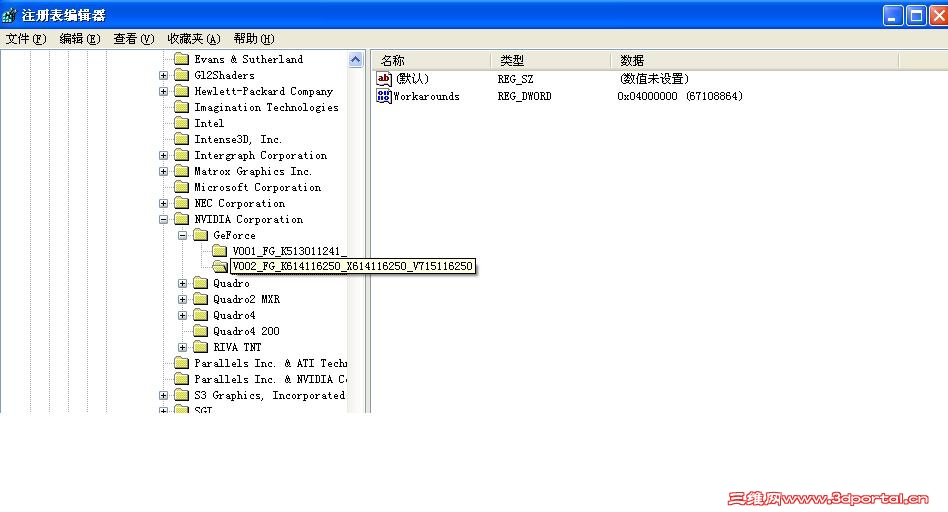
Task: Click the Registry Editor title bar icon
Action: [x=10, y=15]
